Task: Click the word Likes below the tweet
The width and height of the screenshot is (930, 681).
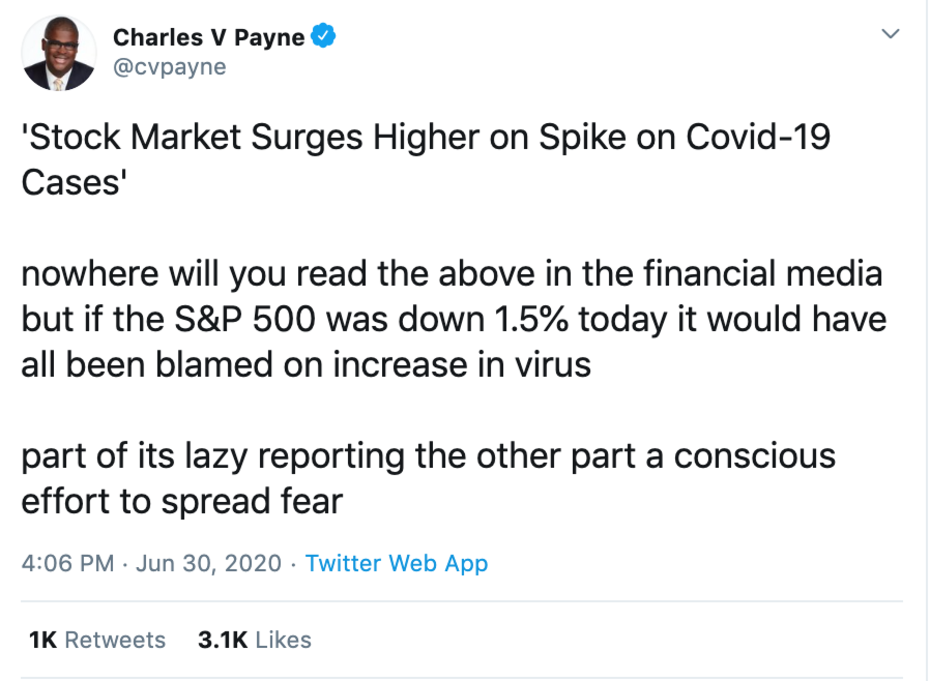Action: point(283,639)
